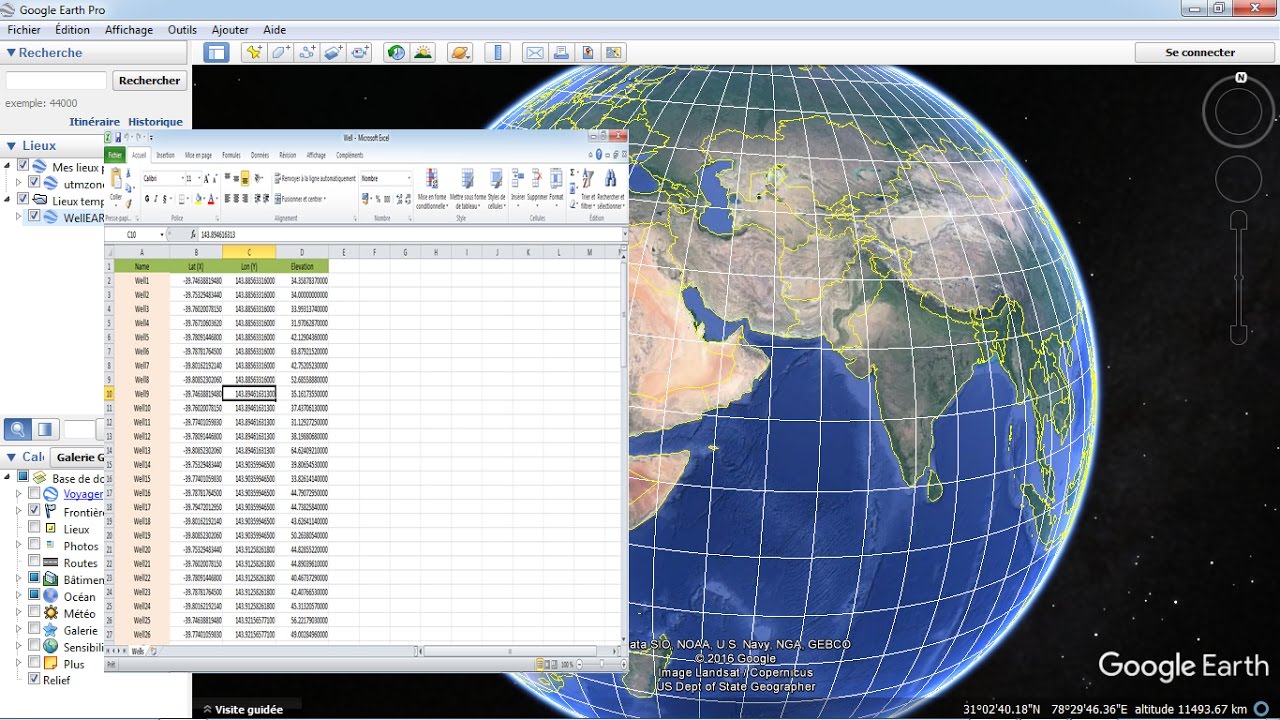Enable the Routes layer checkbox
This screenshot has height=720, width=1280.
point(34,562)
